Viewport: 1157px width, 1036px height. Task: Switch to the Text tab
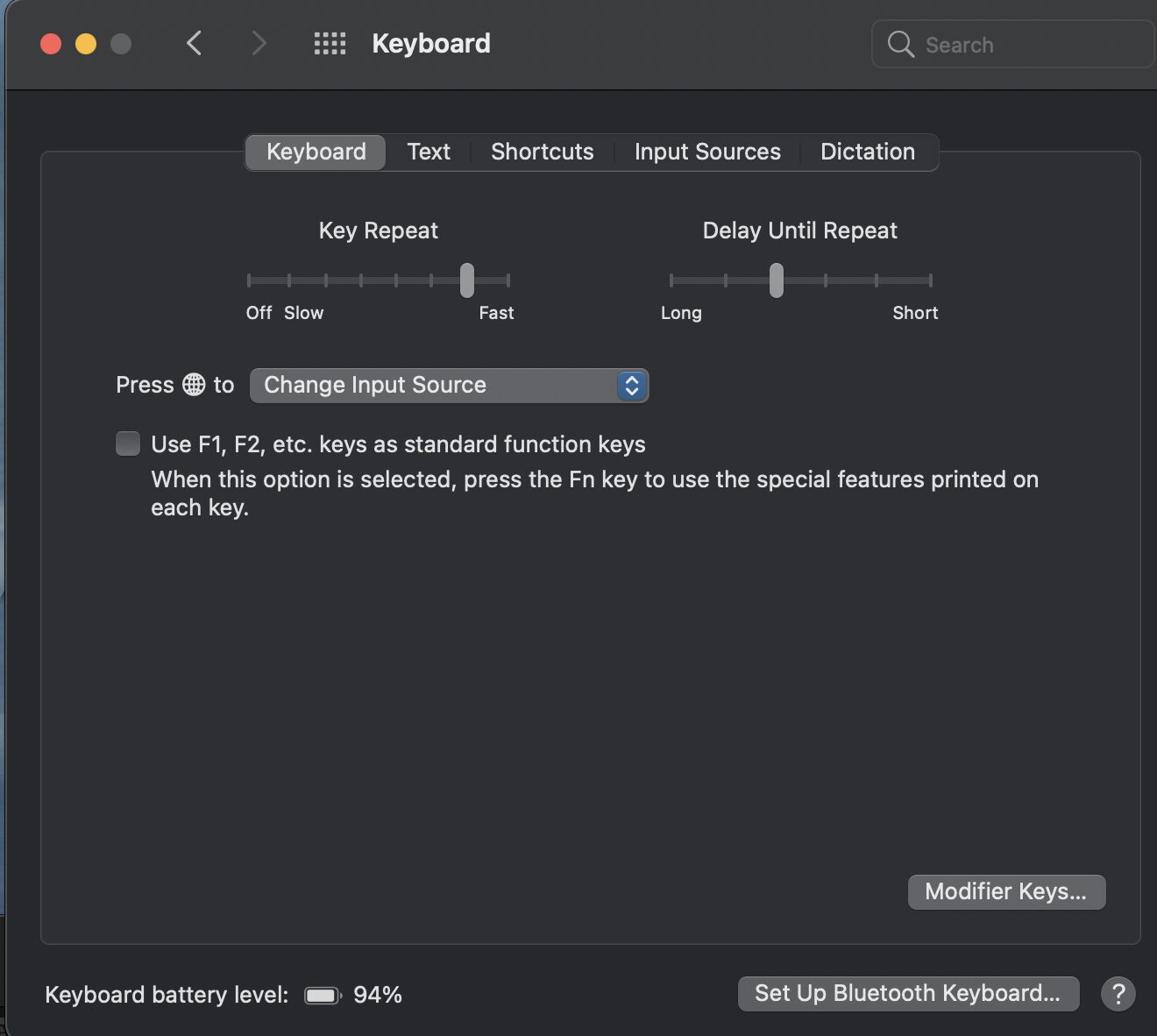[429, 152]
